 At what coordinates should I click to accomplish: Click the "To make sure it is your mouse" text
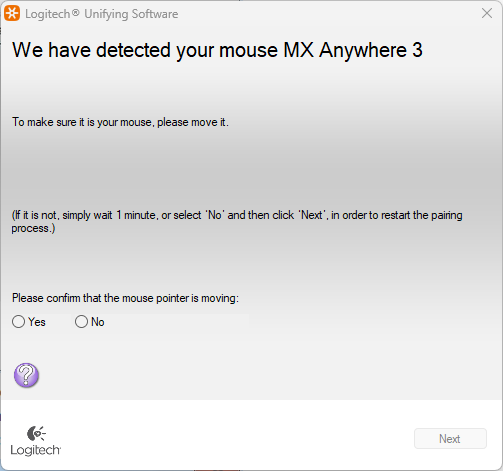point(83,122)
